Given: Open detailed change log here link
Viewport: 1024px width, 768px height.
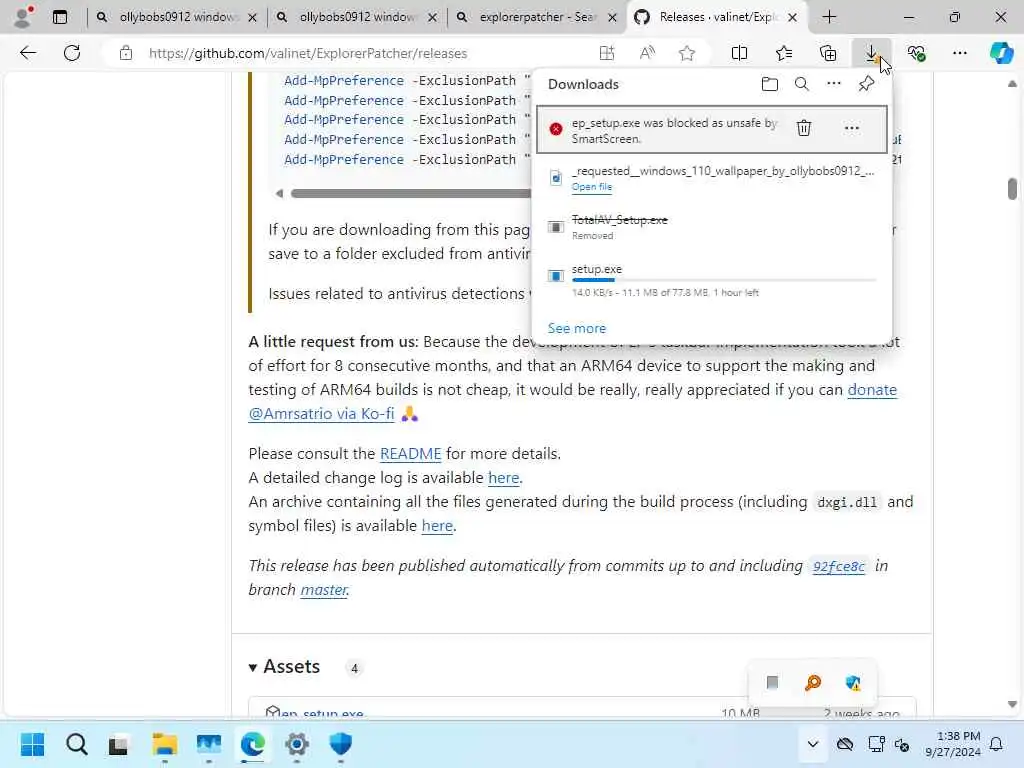Looking at the screenshot, I should [x=504, y=477].
